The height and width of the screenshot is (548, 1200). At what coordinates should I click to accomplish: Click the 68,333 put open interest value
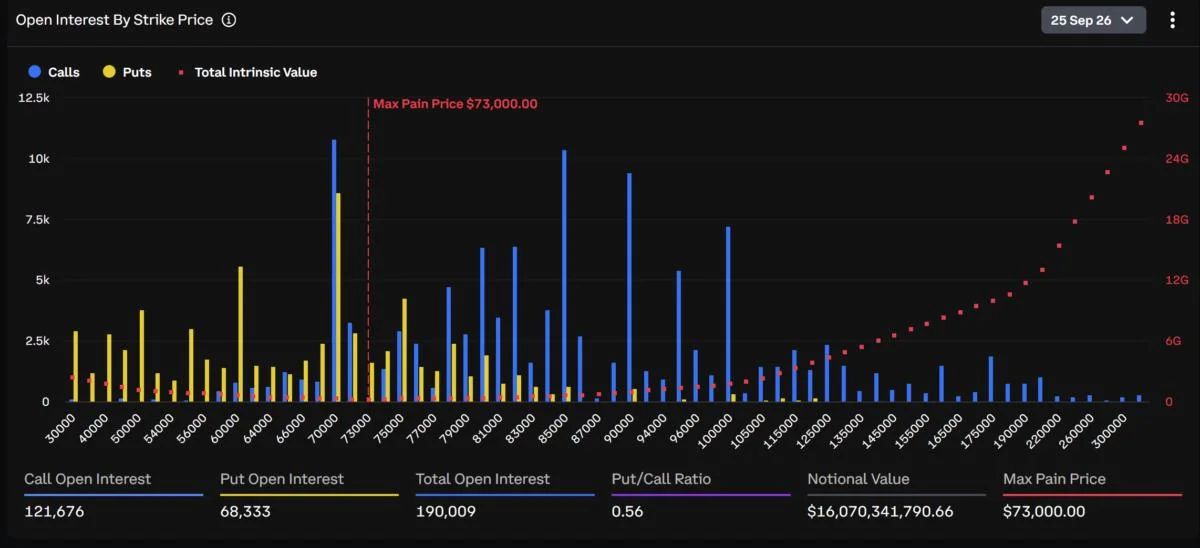click(x=245, y=511)
